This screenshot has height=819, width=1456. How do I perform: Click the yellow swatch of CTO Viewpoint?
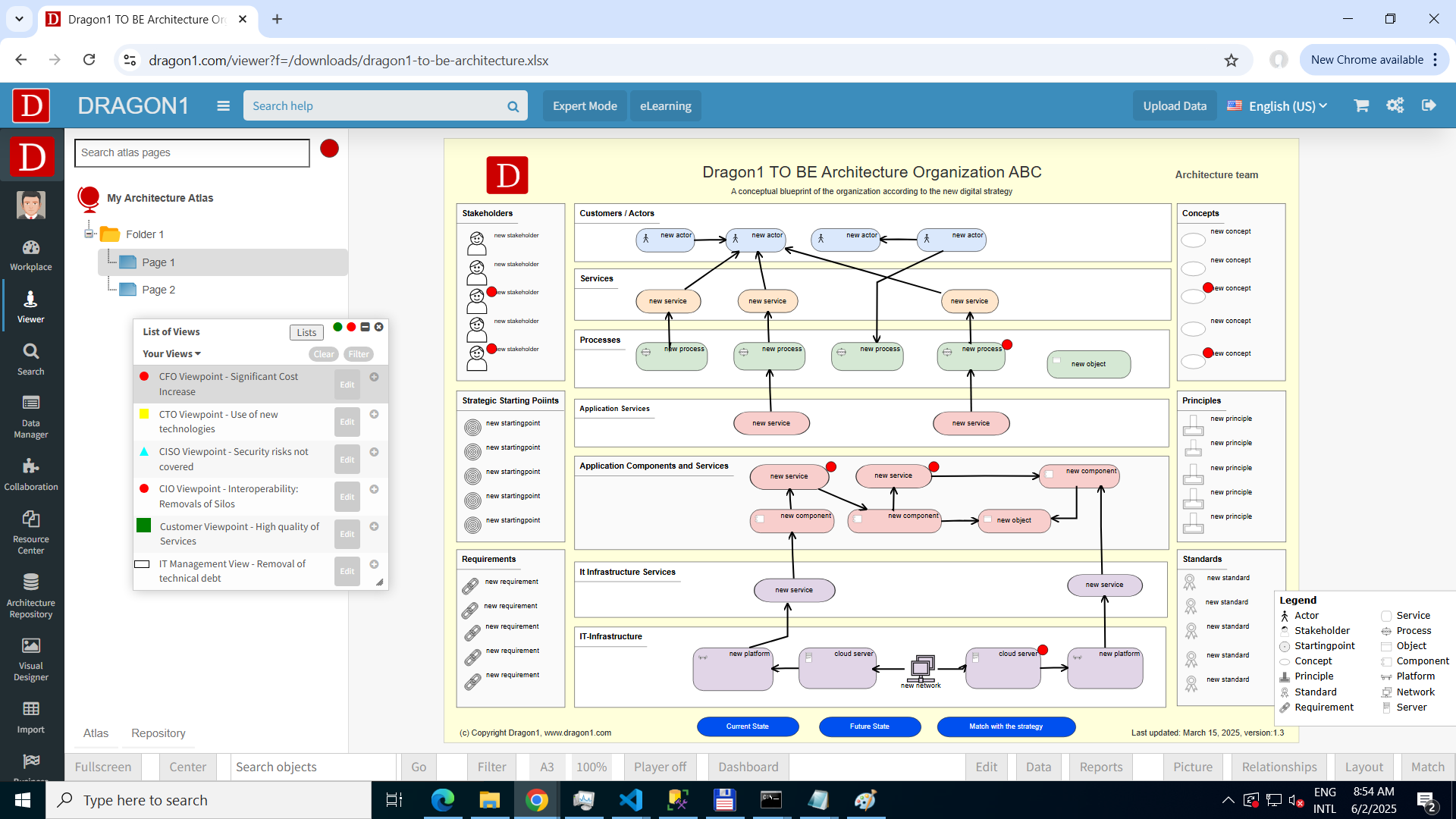(x=144, y=414)
